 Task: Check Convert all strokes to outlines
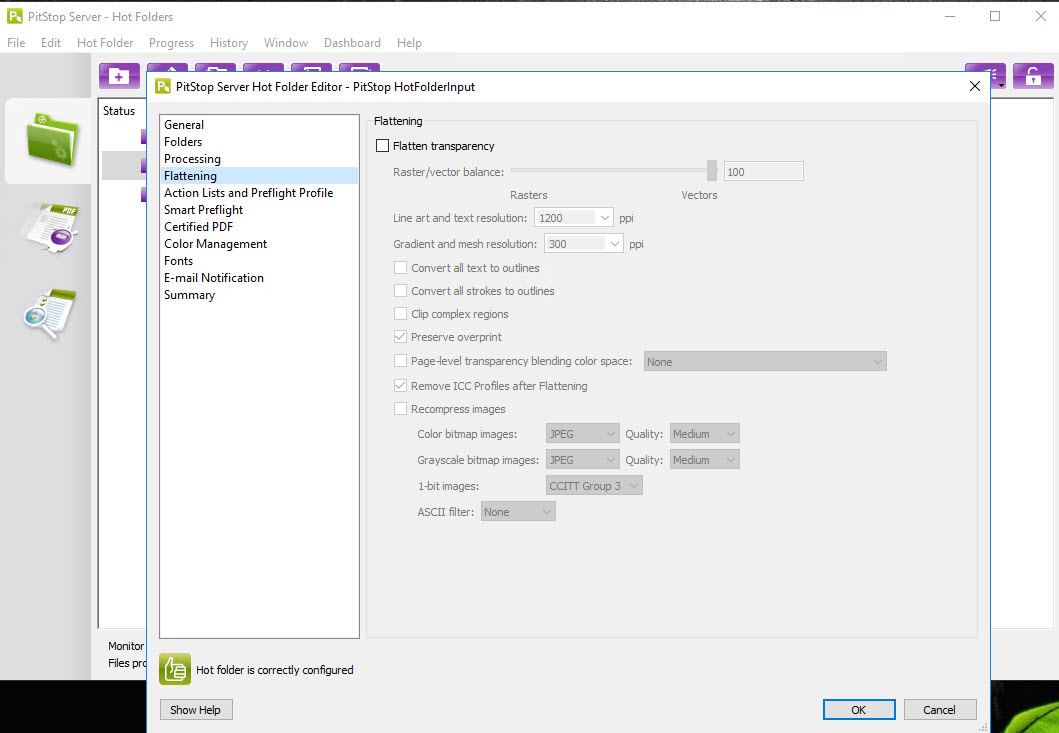pyautogui.click(x=401, y=291)
